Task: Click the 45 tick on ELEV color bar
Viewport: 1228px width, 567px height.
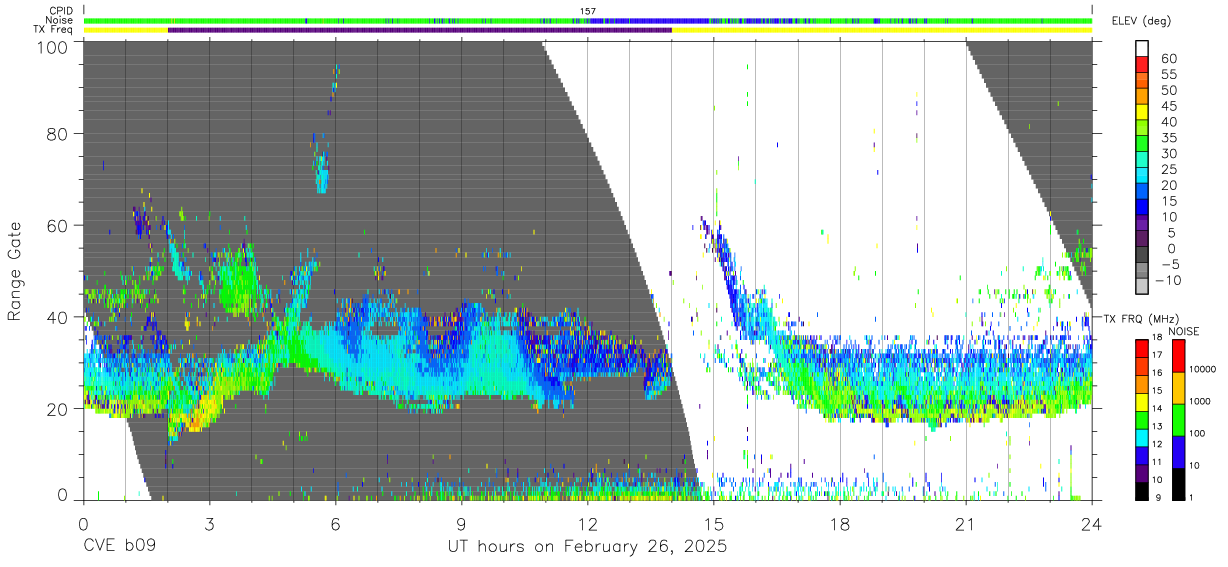Action: pyautogui.click(x=1167, y=106)
